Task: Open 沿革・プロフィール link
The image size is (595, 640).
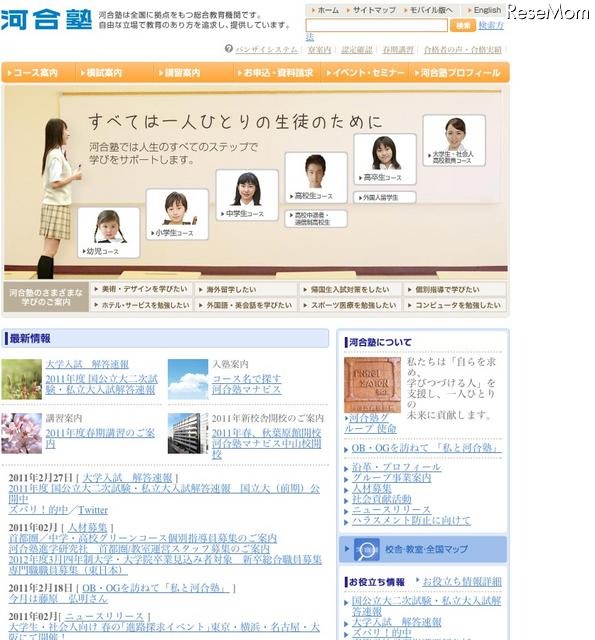Action: pyautogui.click(x=396, y=467)
